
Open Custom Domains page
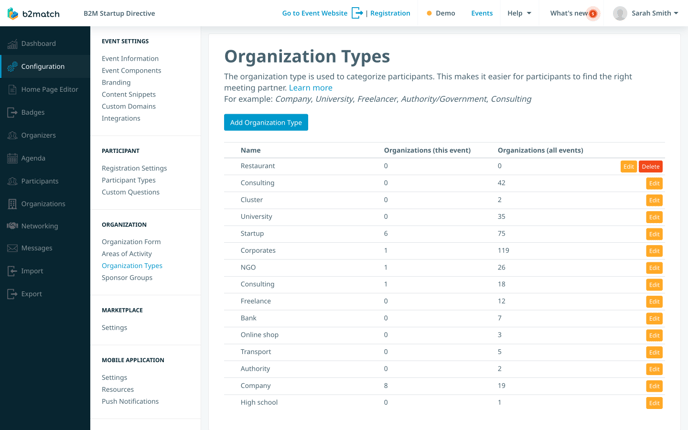[x=129, y=106]
